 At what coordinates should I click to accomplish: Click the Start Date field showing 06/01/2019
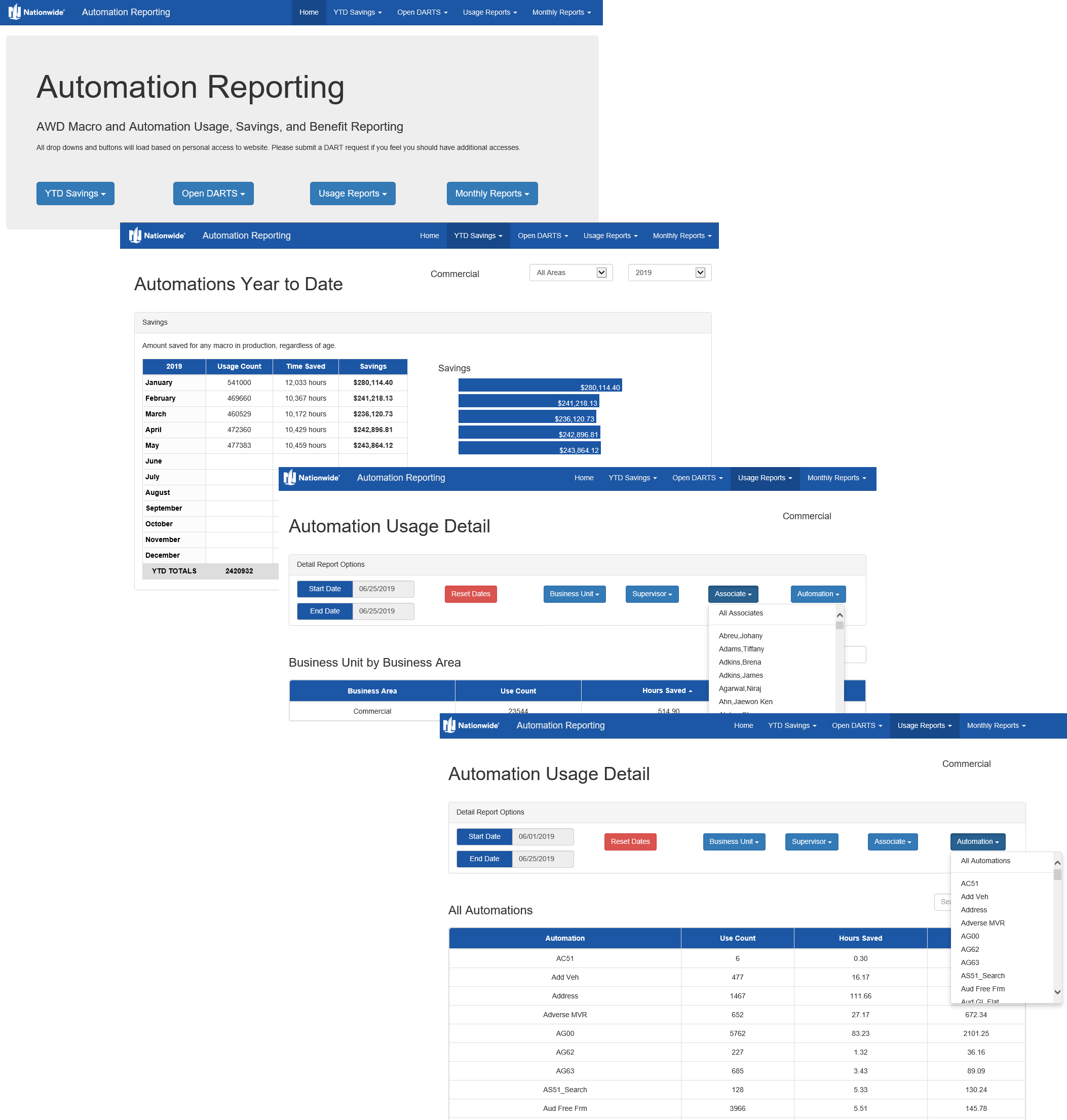[542, 836]
